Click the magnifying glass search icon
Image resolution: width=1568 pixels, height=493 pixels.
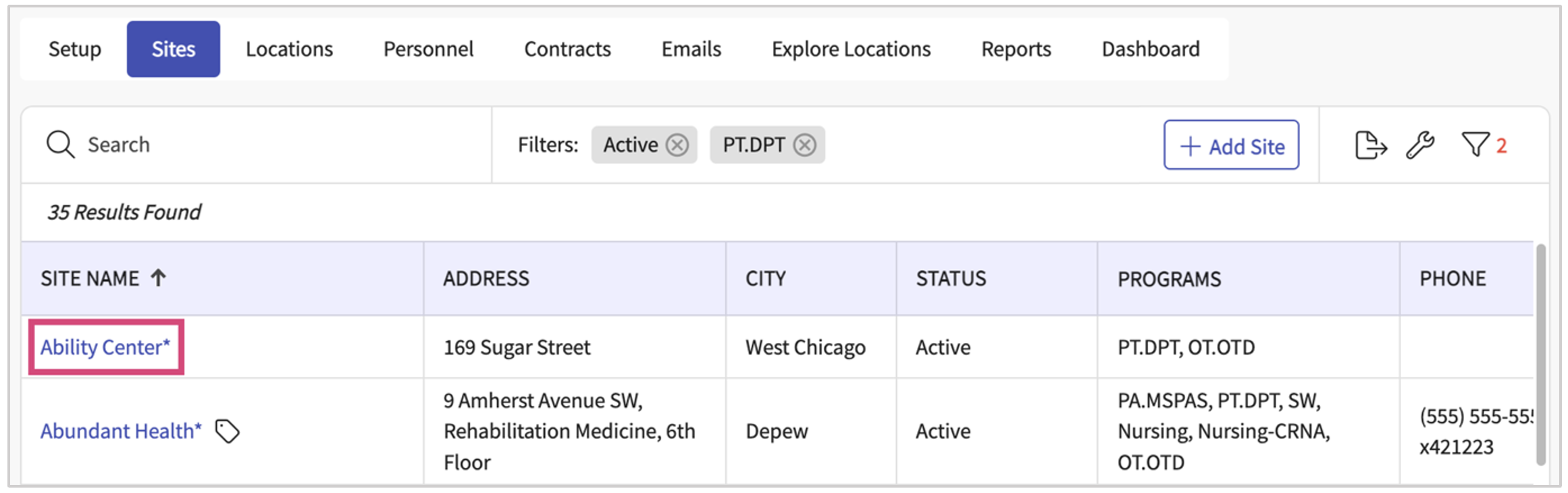60,145
